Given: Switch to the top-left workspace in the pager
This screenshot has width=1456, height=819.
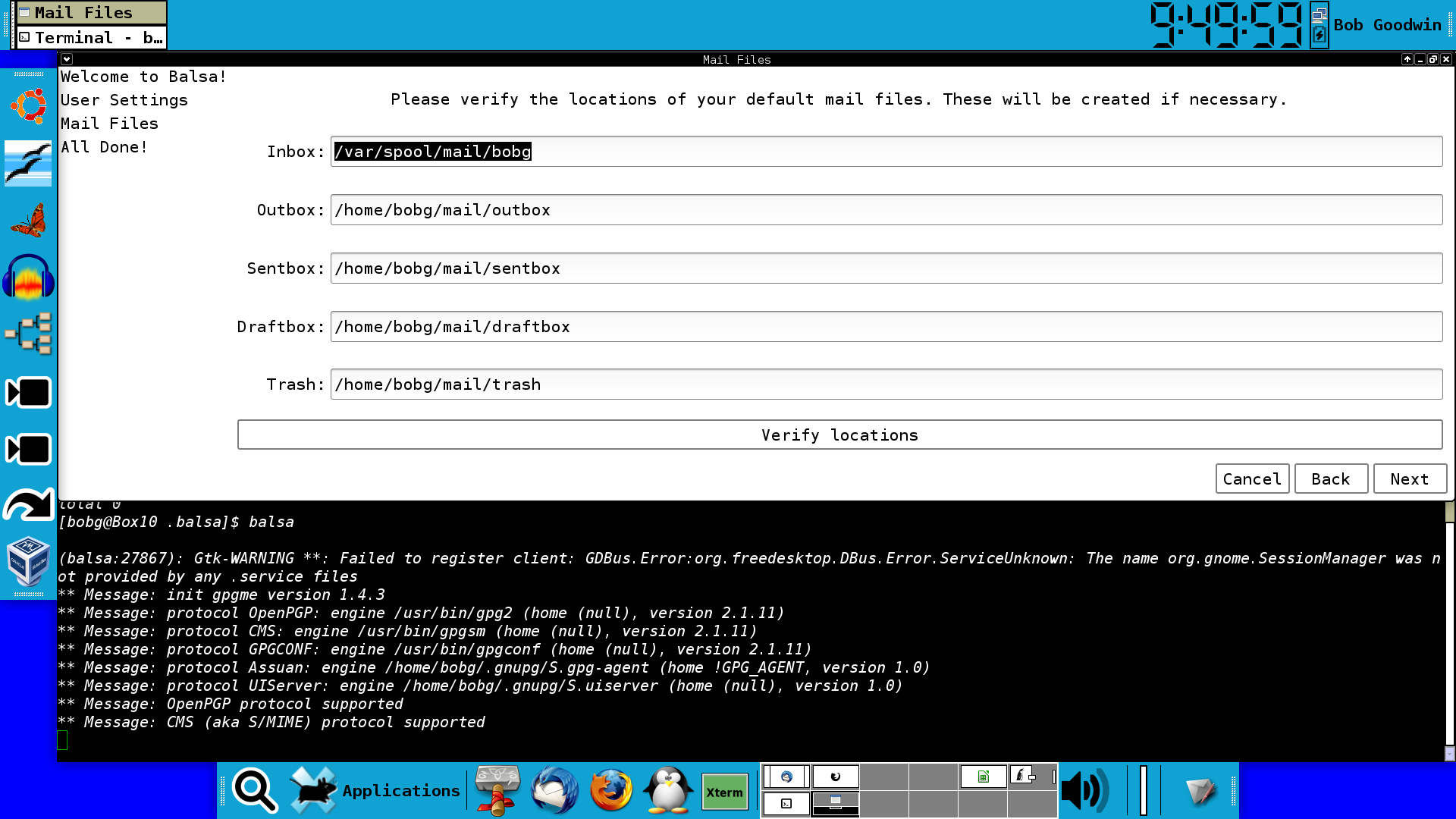Looking at the screenshot, I should click(x=786, y=777).
